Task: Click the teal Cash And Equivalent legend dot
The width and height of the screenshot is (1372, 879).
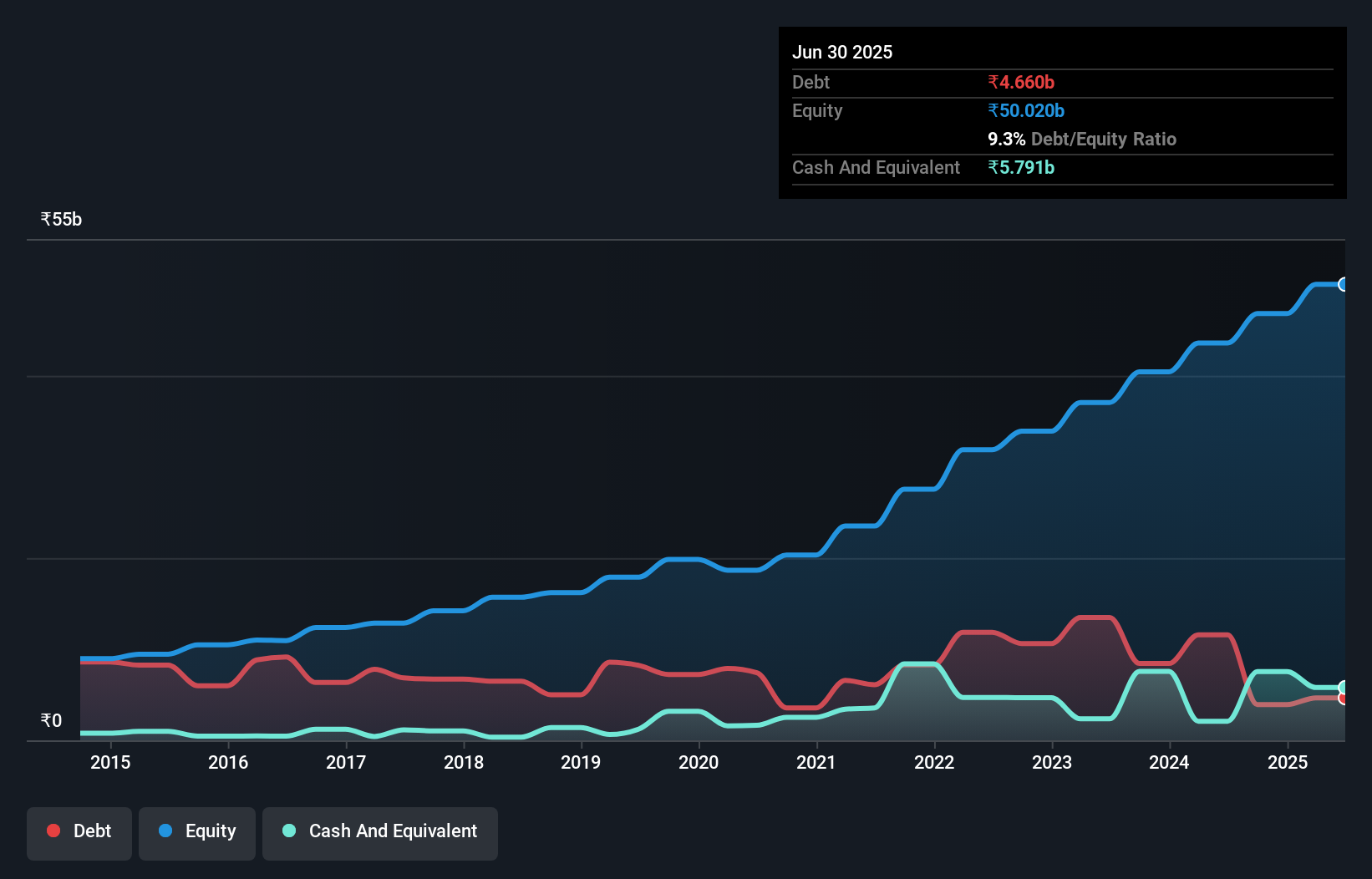Action: [x=289, y=831]
